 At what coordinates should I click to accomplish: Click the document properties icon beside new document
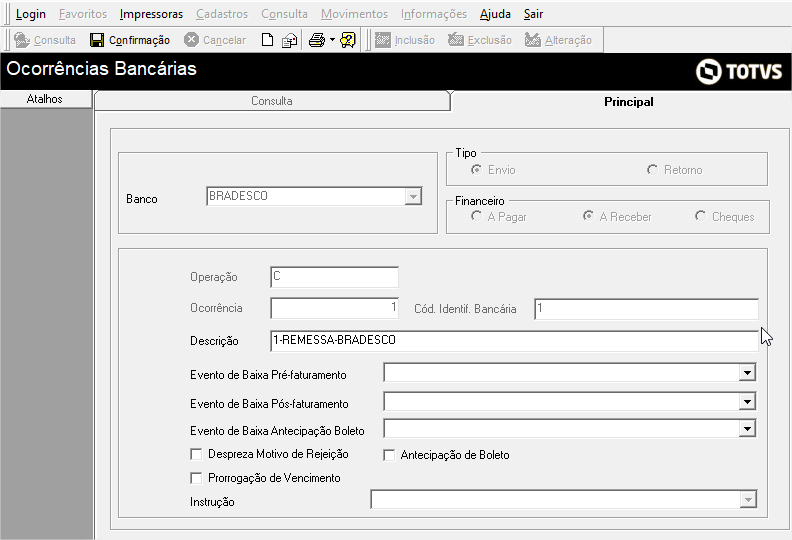[289, 40]
